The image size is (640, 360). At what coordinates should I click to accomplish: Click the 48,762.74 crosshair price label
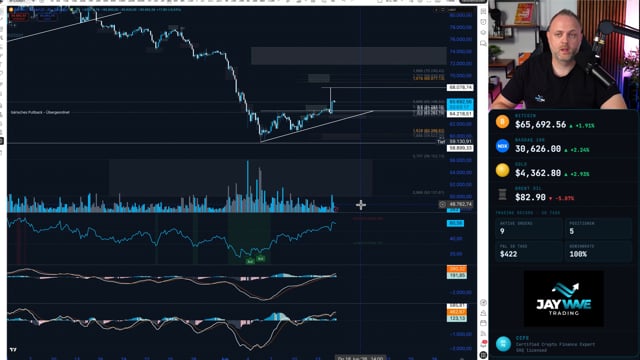tap(460, 204)
